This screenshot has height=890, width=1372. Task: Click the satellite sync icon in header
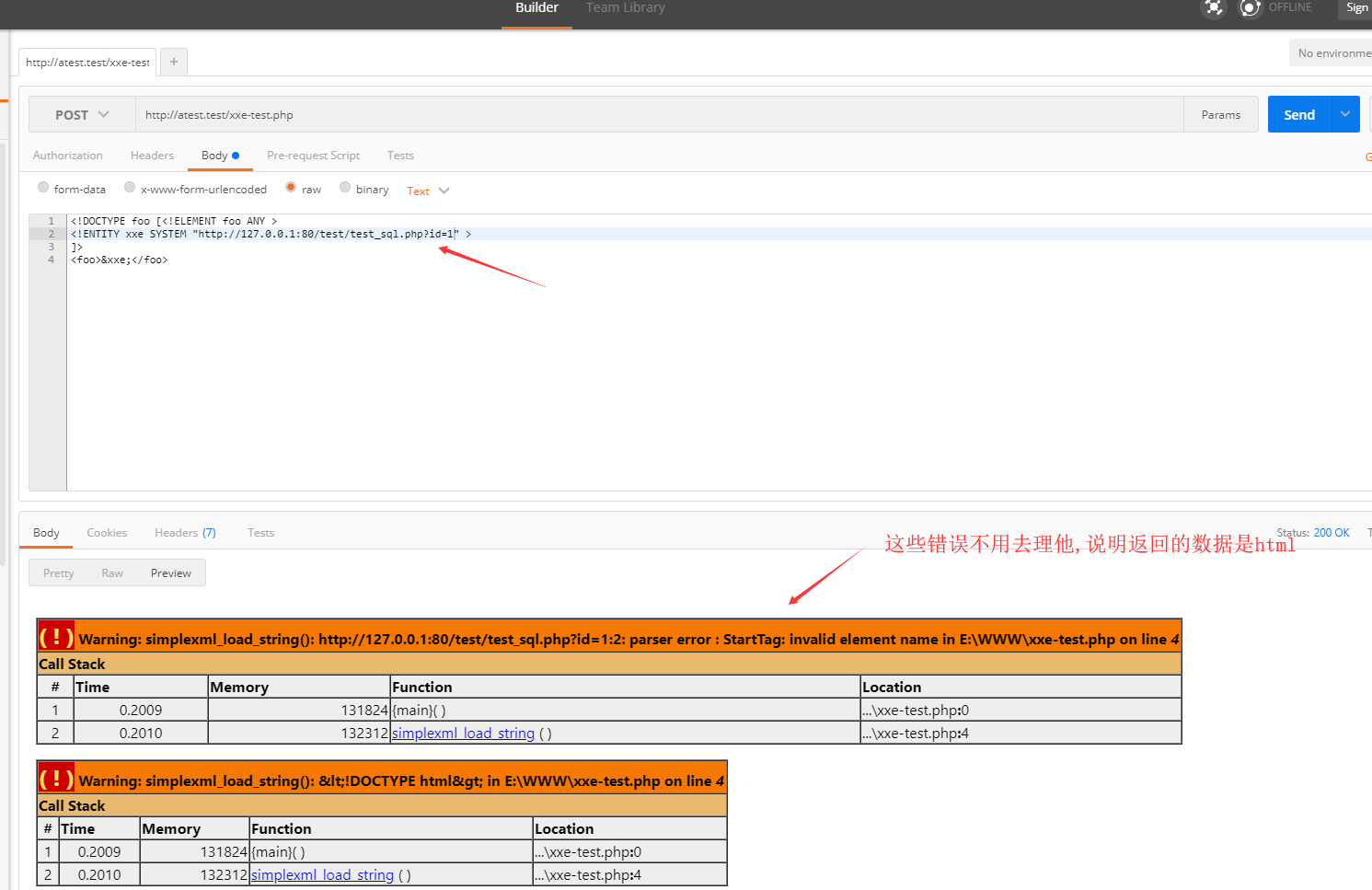pyautogui.click(x=1214, y=8)
